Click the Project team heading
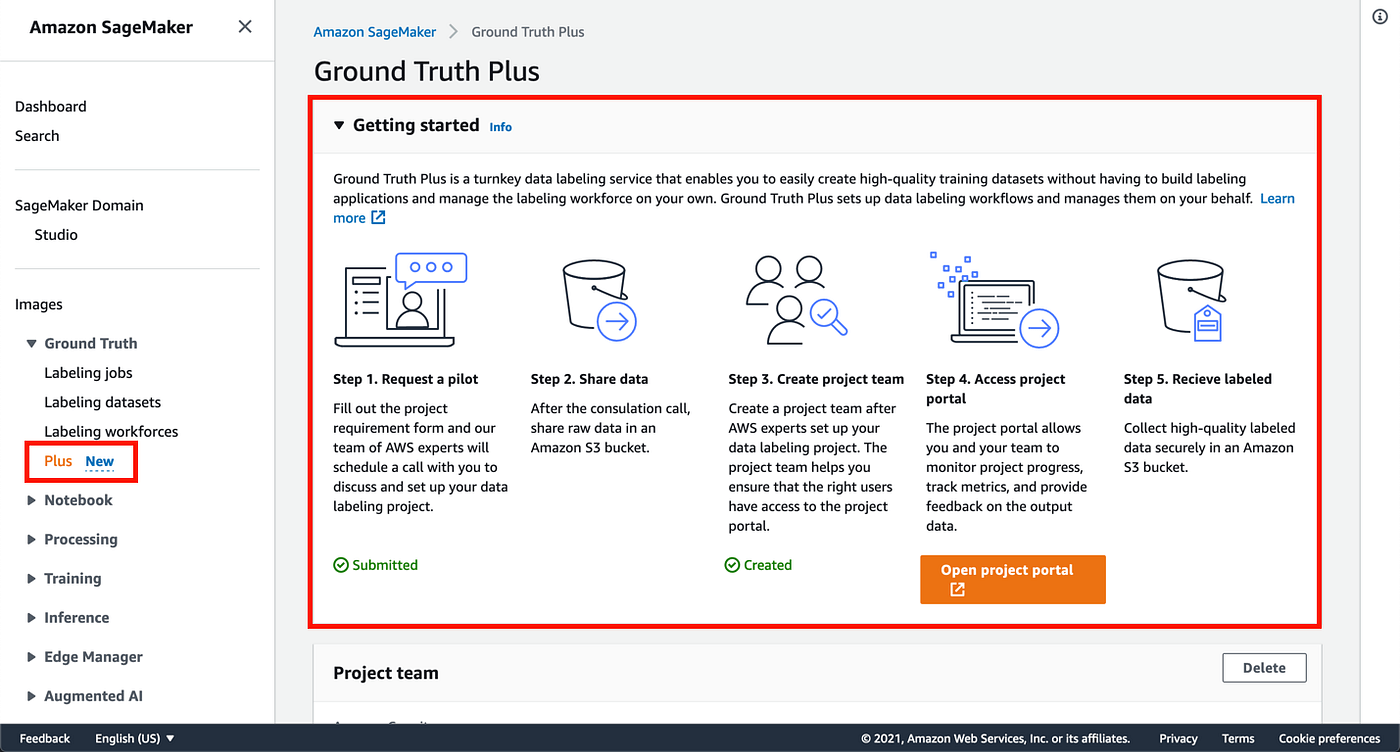The width and height of the screenshot is (1400, 752). (386, 673)
